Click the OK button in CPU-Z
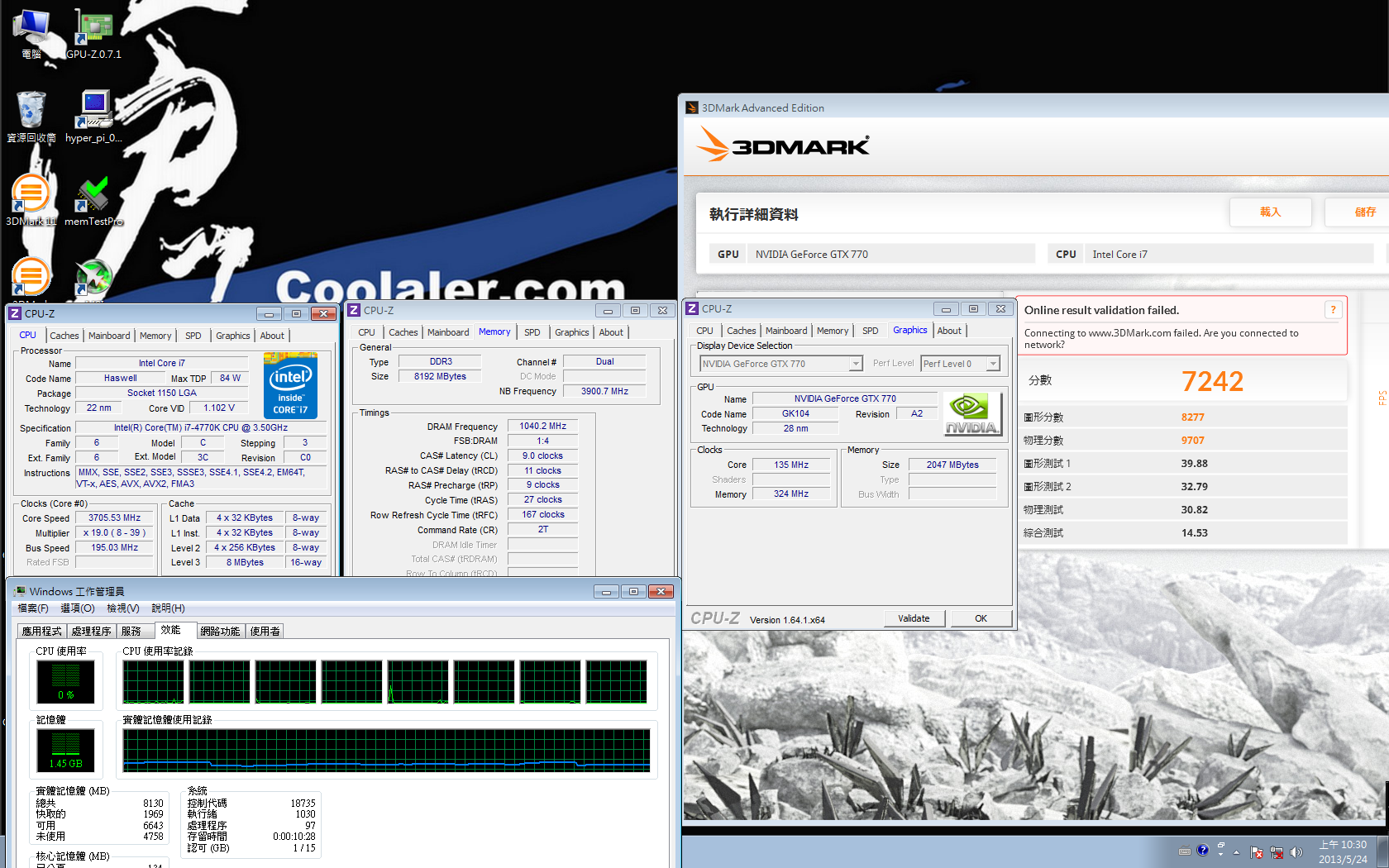Image resolution: width=1389 pixels, height=868 pixels. pos(981,618)
